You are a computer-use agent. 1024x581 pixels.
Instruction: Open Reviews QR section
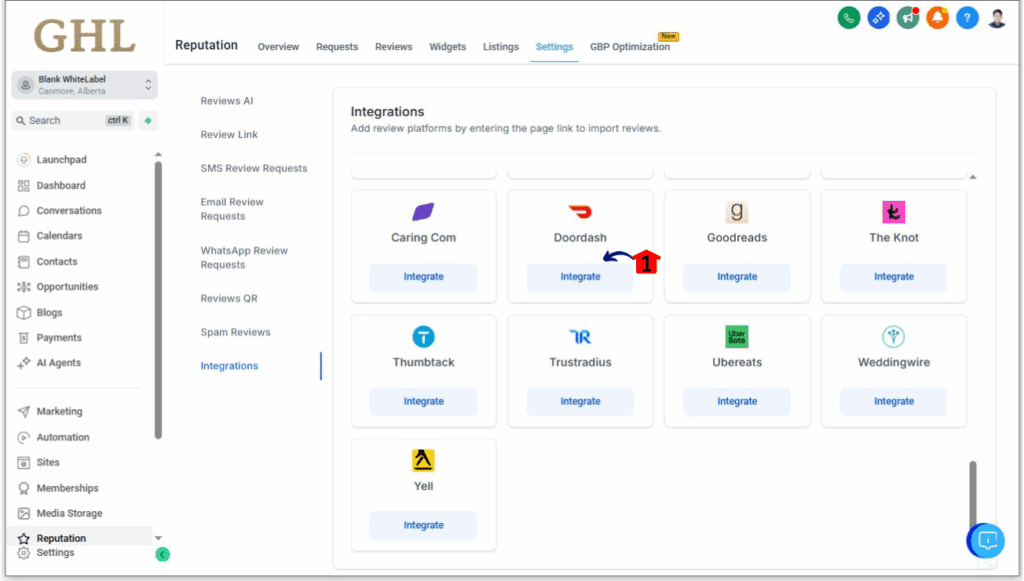229,298
